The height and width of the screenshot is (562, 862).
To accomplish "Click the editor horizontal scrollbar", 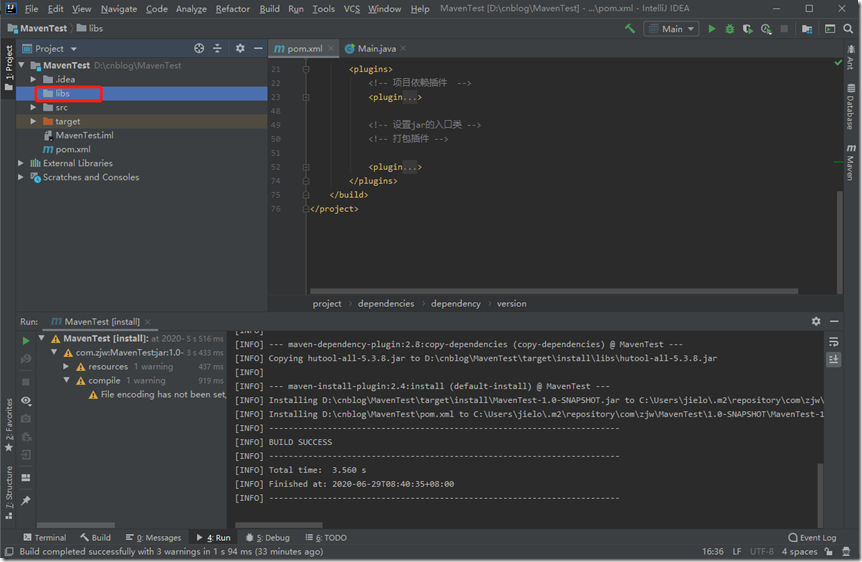I will tap(554, 291).
